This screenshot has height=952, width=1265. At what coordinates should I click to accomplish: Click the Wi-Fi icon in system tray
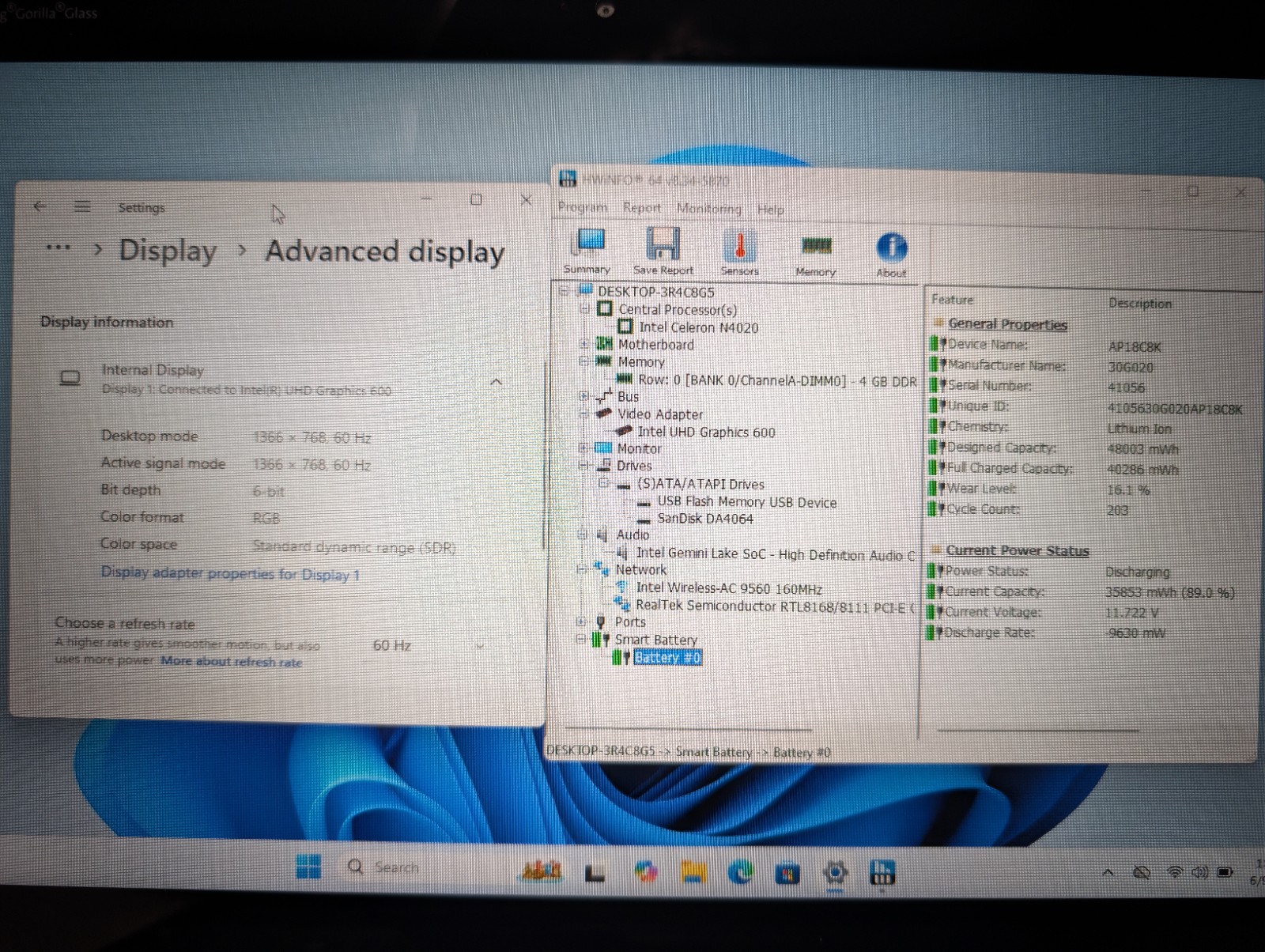tap(1175, 872)
